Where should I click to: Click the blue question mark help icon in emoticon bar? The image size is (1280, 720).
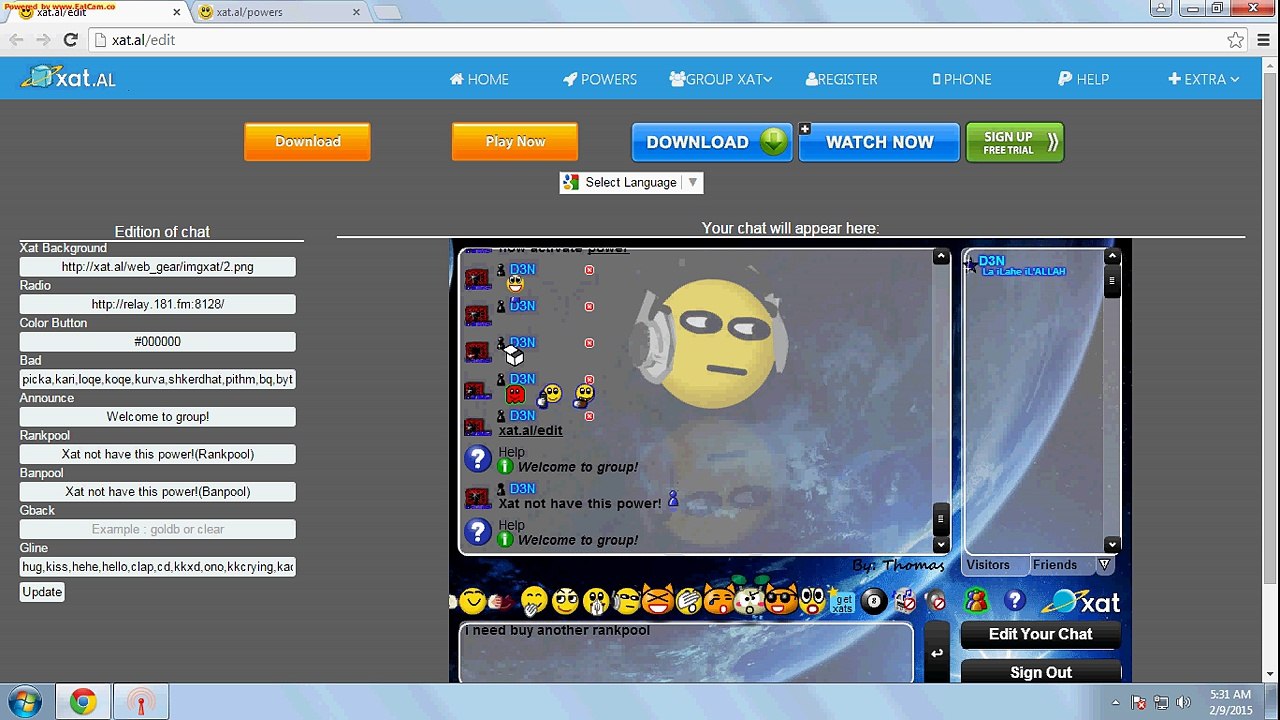pos(1015,601)
